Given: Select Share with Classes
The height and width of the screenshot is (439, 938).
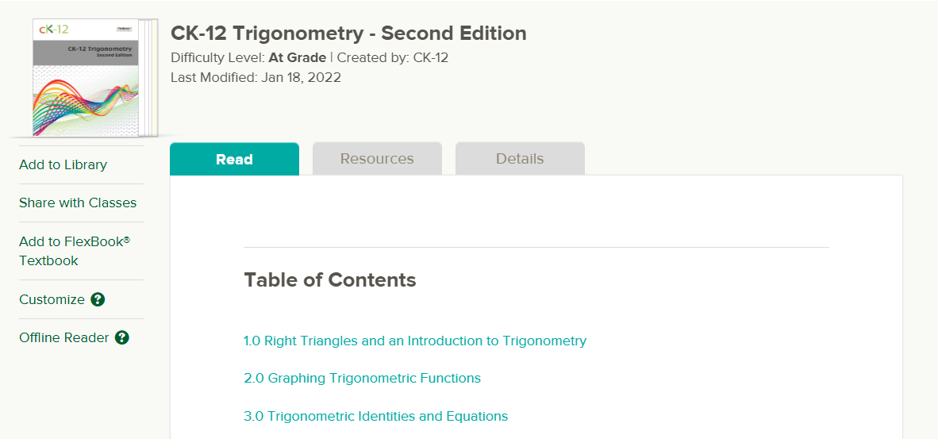Looking at the screenshot, I should click(78, 203).
